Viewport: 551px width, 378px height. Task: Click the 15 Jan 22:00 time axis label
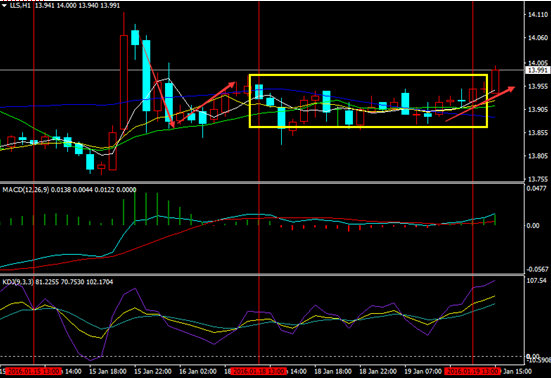[153, 371]
